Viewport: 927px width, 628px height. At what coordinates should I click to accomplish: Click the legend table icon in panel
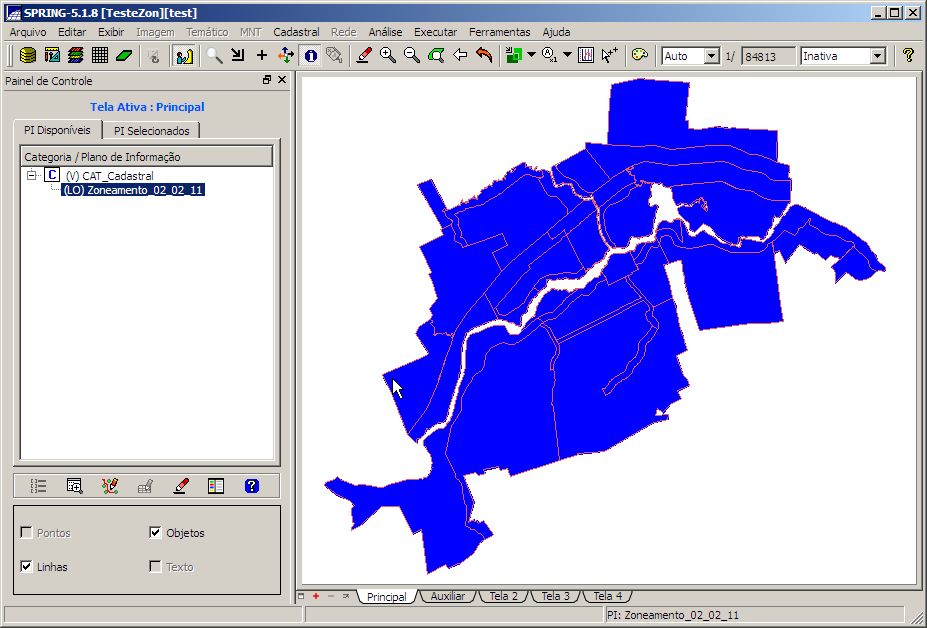[216, 486]
